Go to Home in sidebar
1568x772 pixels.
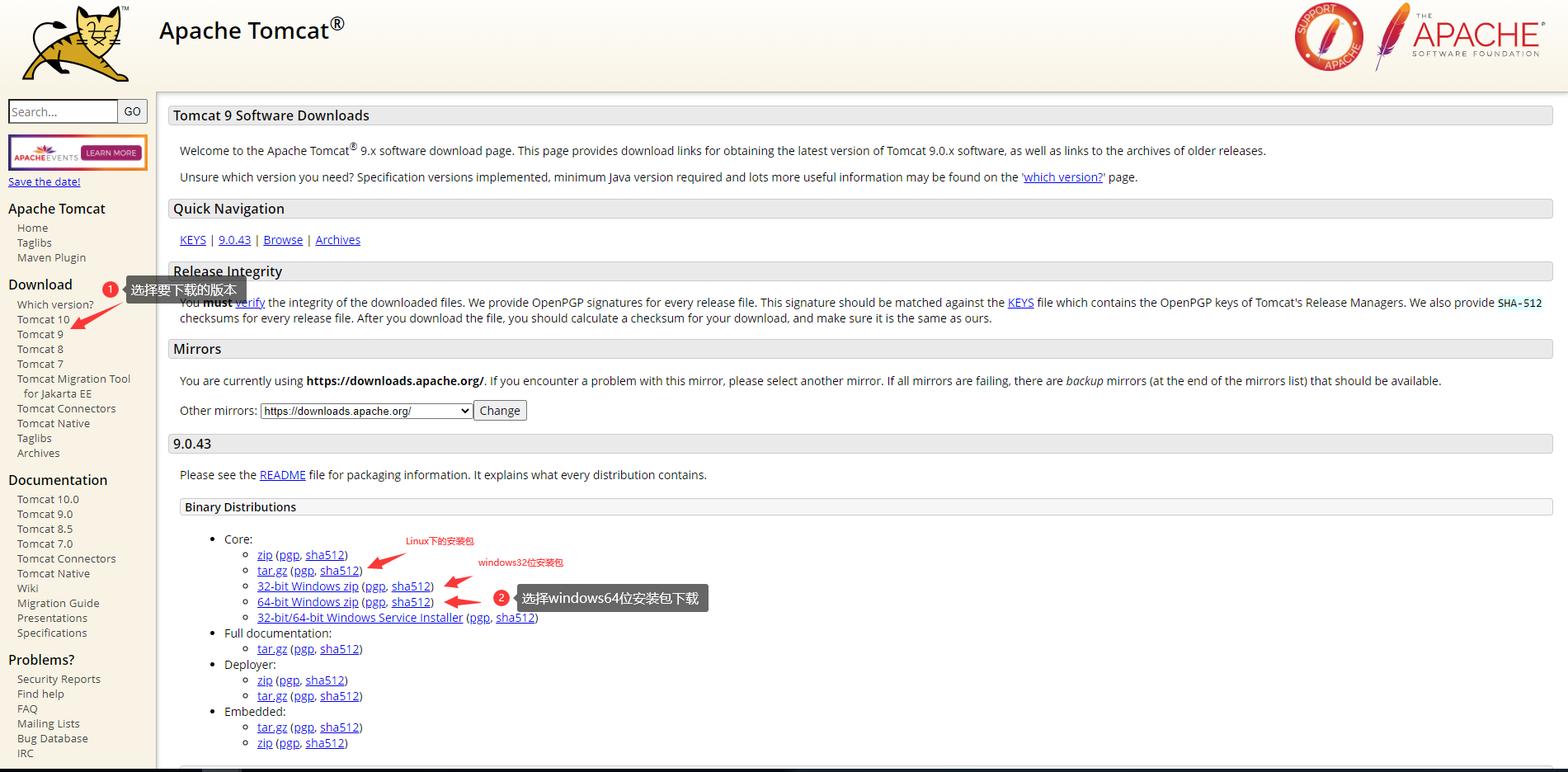coord(33,228)
